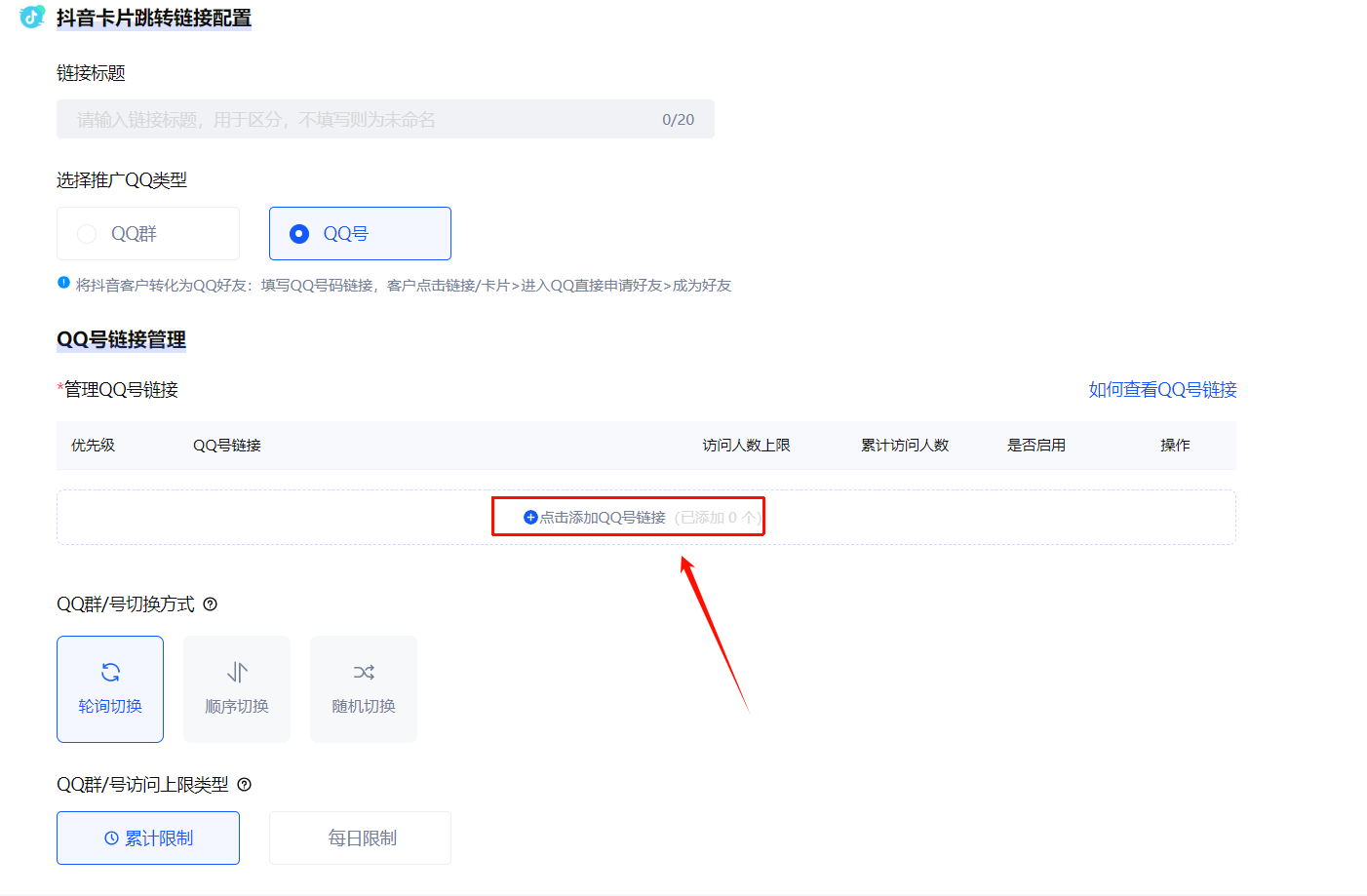This screenshot has width=1367, height=896.
Task: Click the blue info icon before the QQ好友 hint
Action: pyautogui.click(x=63, y=284)
